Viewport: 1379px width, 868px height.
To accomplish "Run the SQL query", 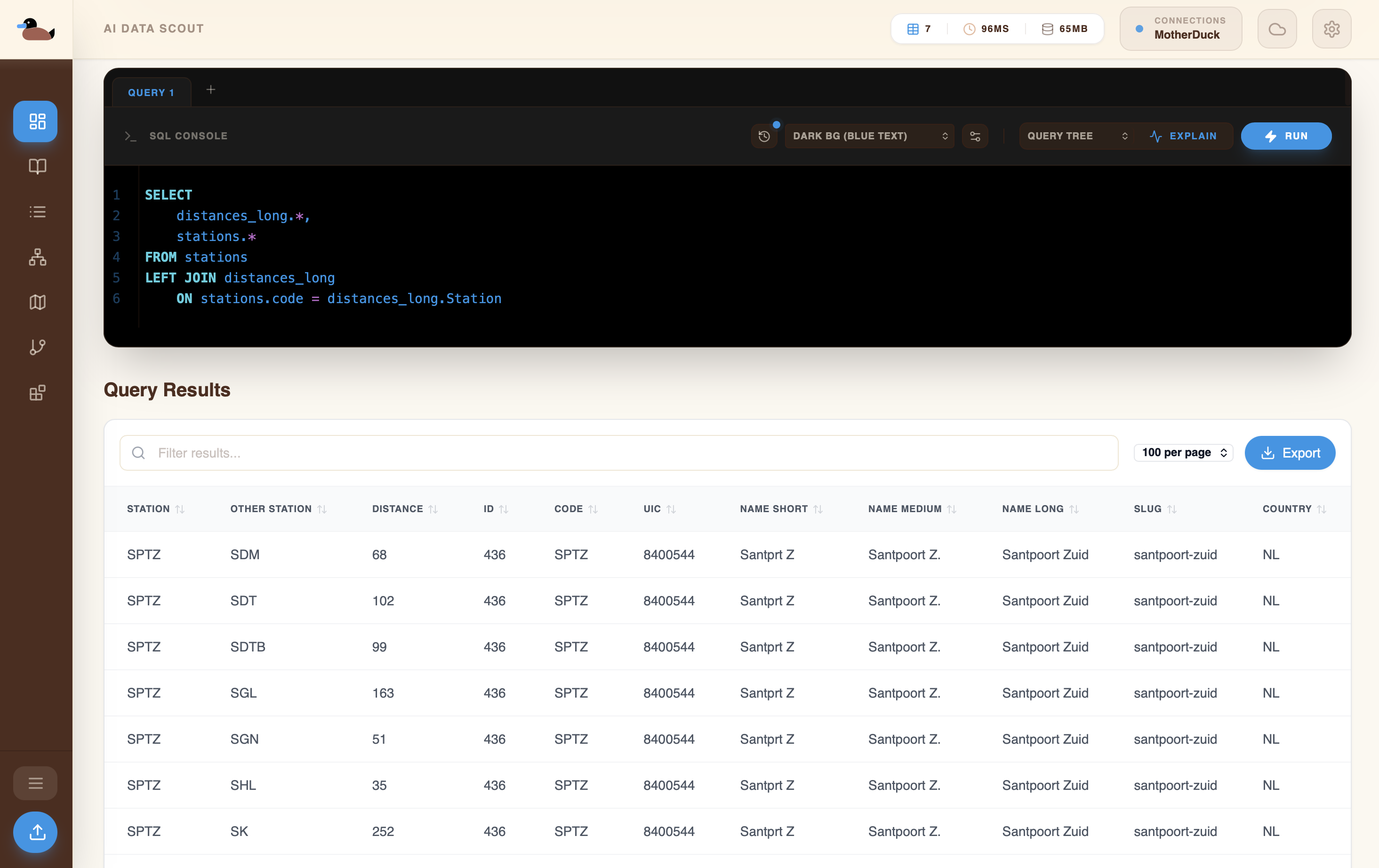I will point(1286,136).
